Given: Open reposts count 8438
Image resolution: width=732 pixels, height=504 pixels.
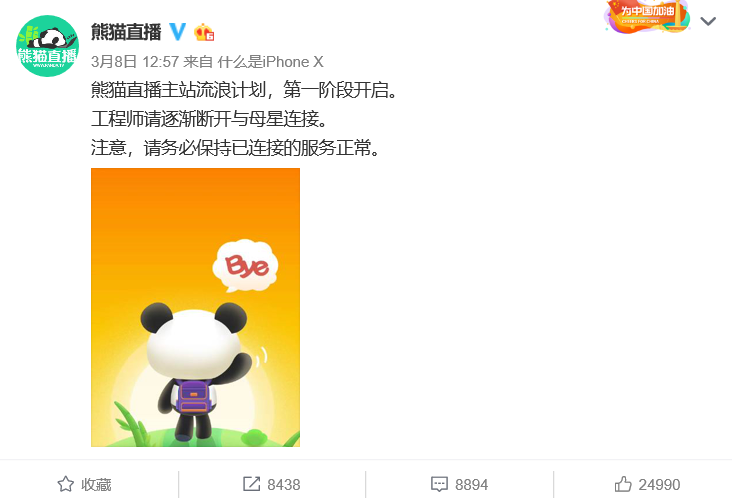Looking at the screenshot, I should click(x=284, y=484).
